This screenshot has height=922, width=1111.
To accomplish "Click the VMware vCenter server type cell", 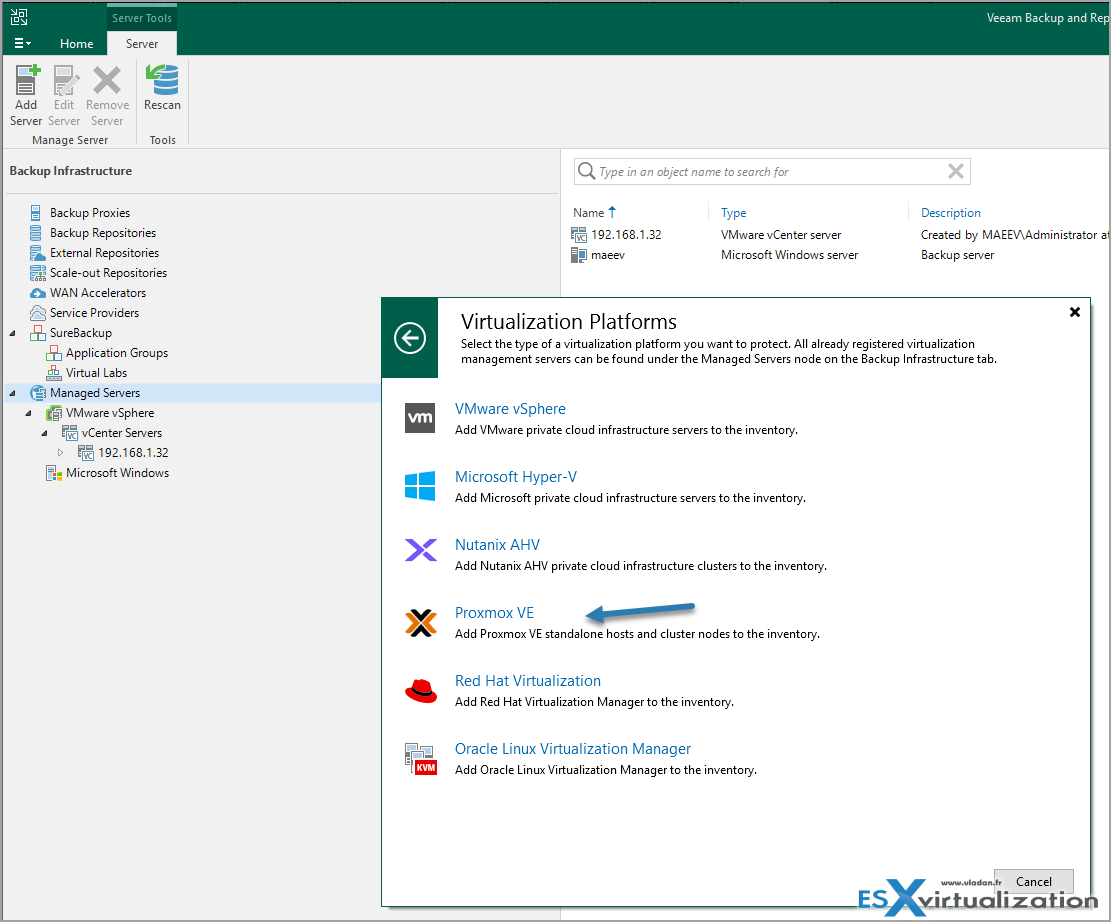I will [x=781, y=235].
